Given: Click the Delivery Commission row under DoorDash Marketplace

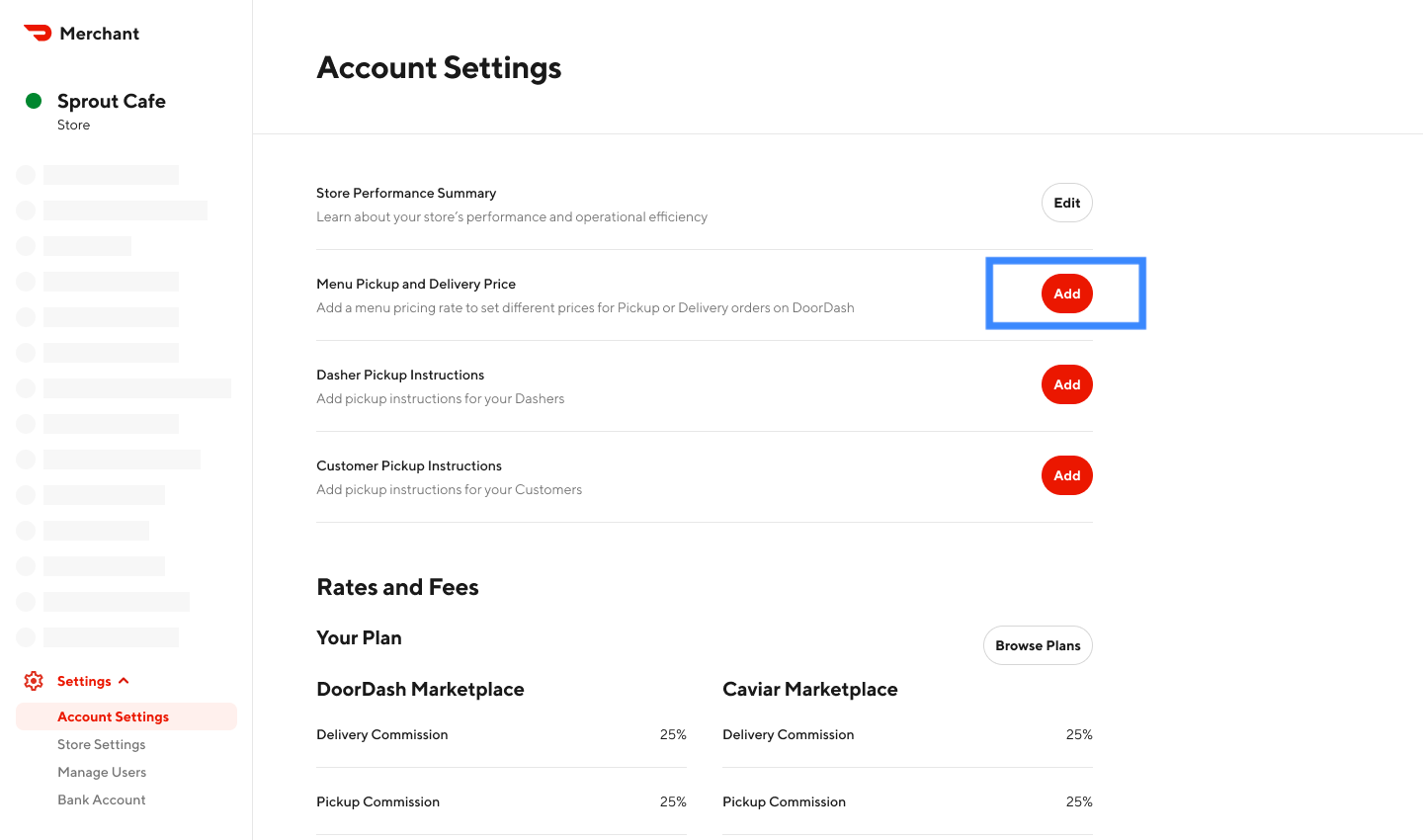Looking at the screenshot, I should (501, 734).
